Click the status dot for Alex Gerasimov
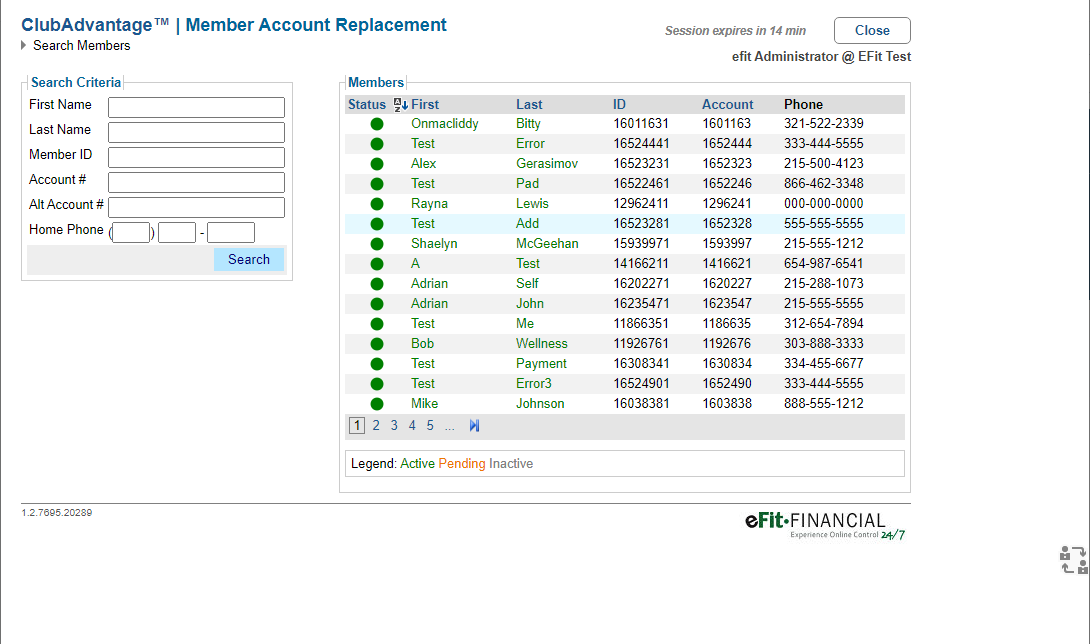 pos(377,164)
